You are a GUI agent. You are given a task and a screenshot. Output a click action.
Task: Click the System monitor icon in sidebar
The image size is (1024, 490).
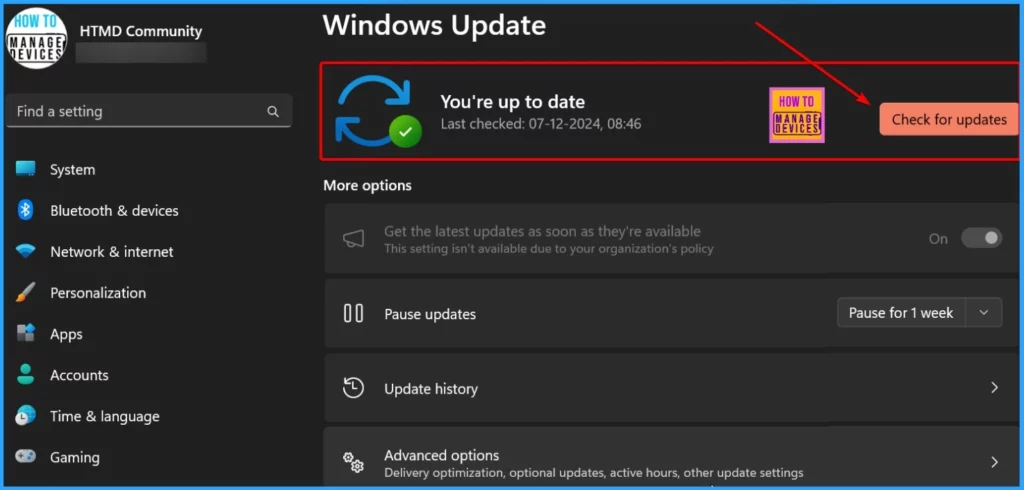(25, 169)
